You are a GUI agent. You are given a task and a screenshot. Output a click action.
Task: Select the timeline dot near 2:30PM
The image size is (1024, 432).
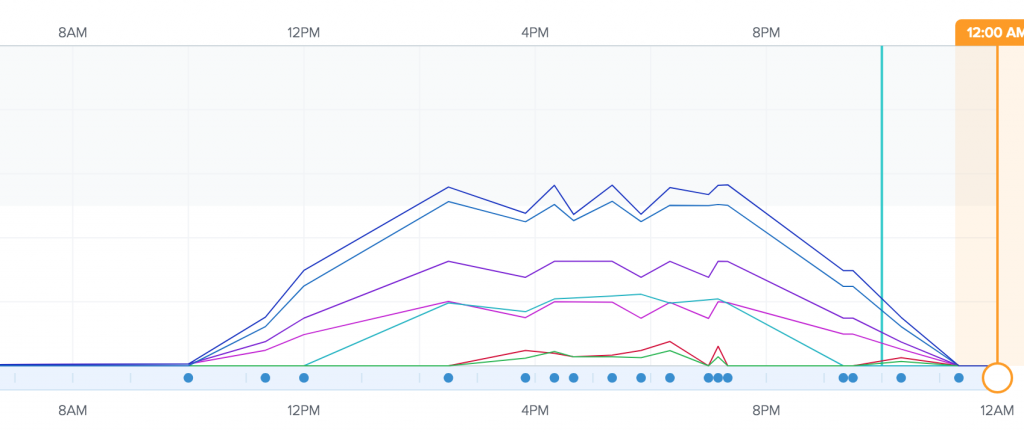point(448,378)
